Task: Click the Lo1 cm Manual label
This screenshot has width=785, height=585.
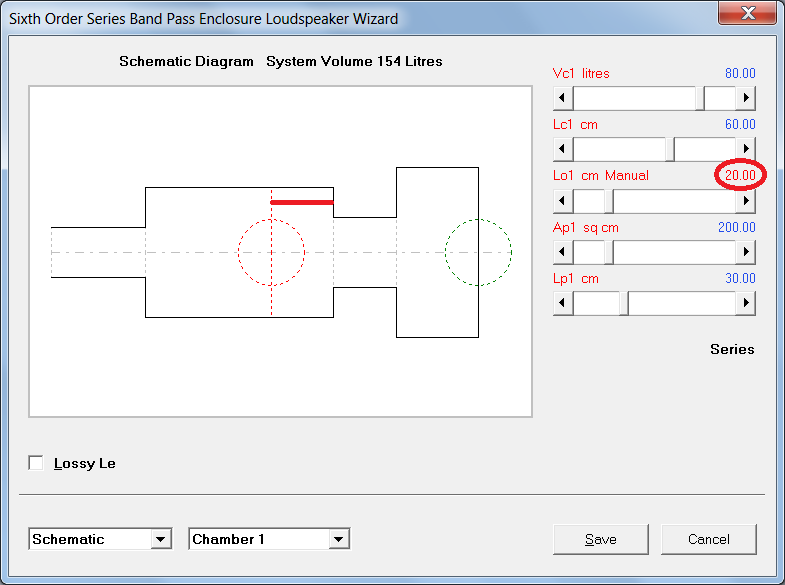Action: [x=601, y=176]
